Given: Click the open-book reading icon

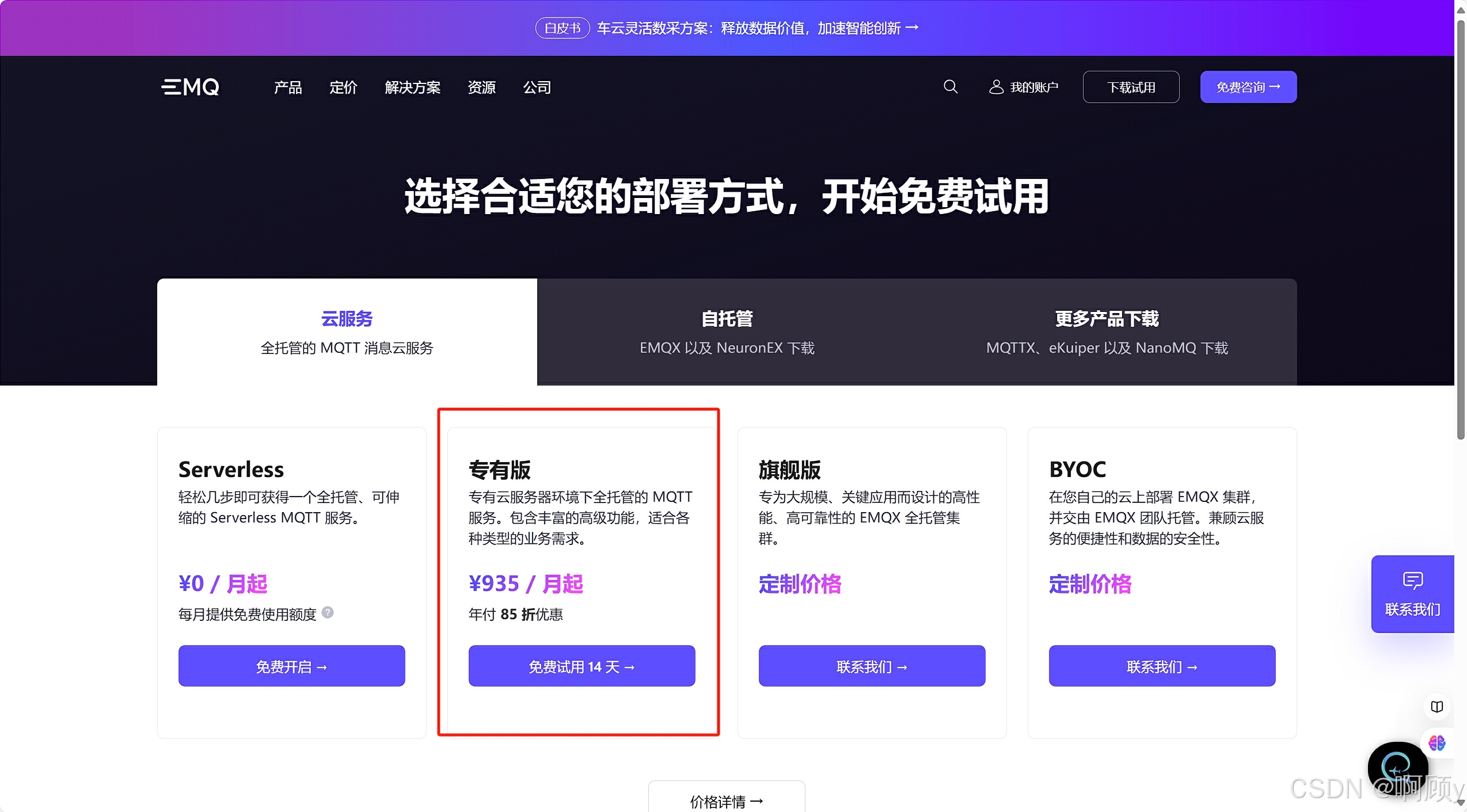Looking at the screenshot, I should point(1436,707).
